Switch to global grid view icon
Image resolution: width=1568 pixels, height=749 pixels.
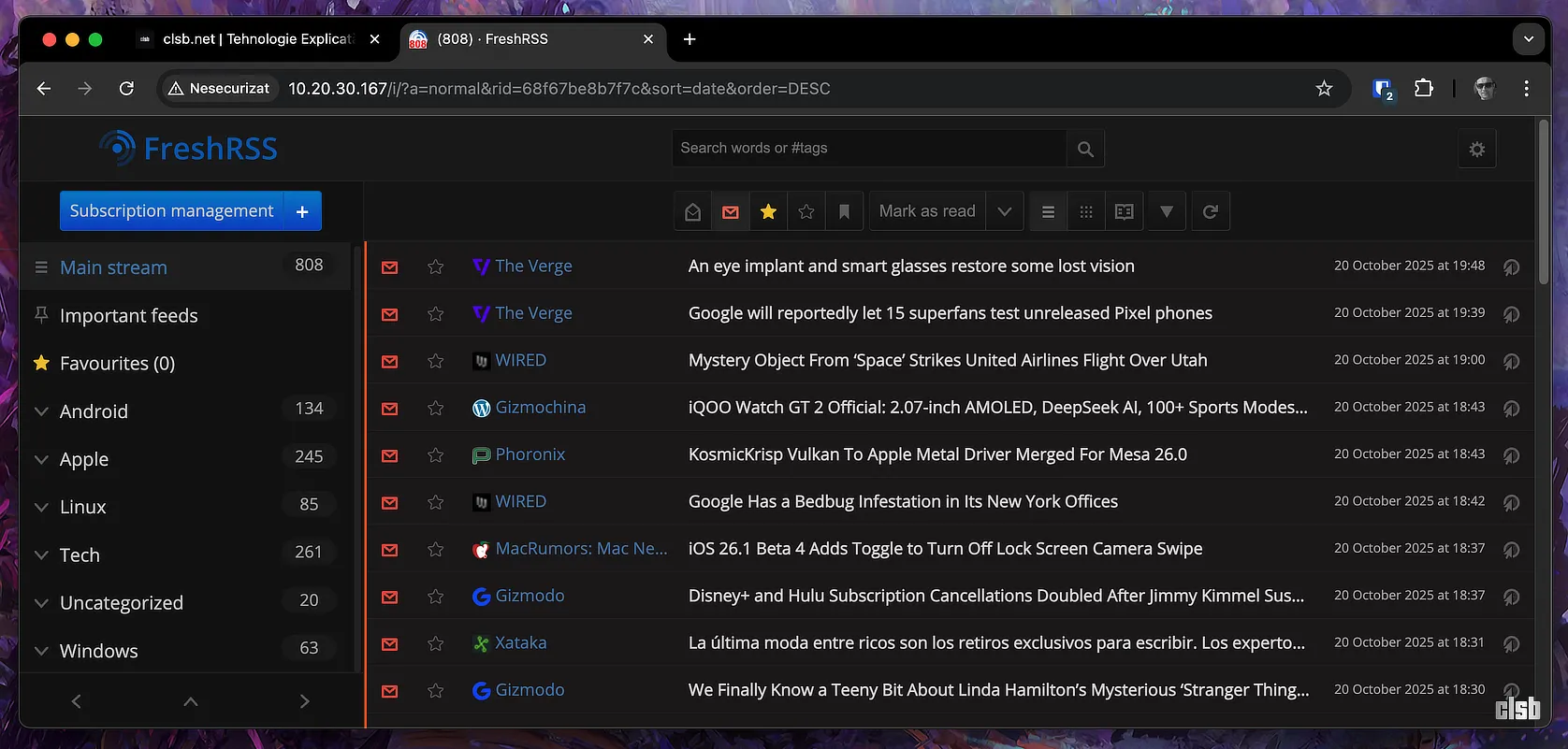[1086, 211]
